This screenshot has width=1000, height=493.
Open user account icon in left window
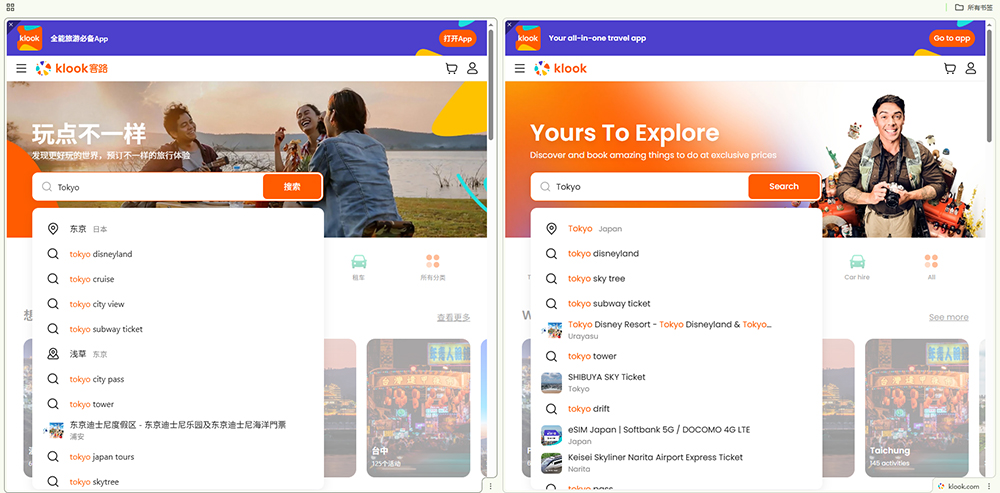[x=473, y=68]
